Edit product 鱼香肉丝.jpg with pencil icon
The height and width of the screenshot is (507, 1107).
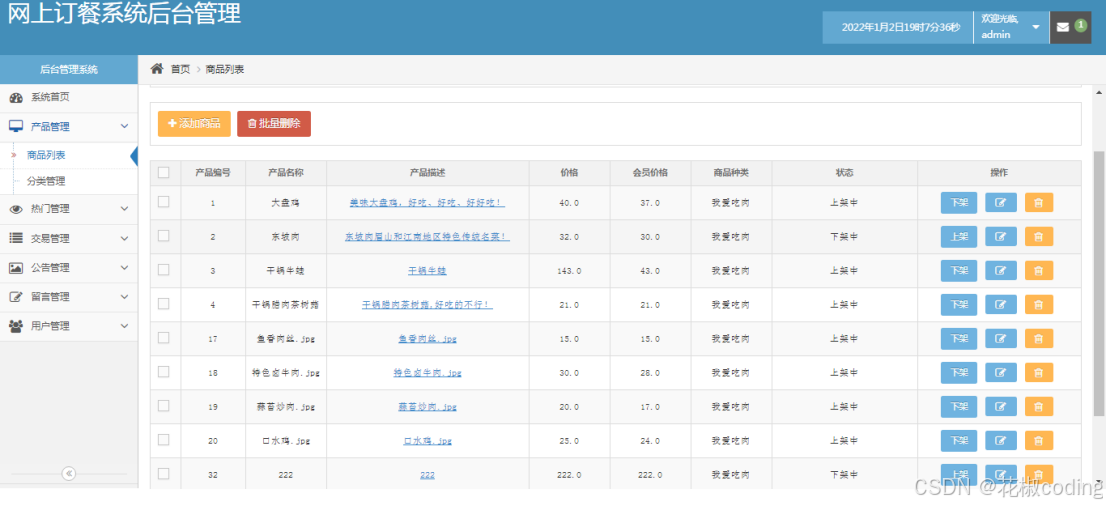[x=1000, y=338]
